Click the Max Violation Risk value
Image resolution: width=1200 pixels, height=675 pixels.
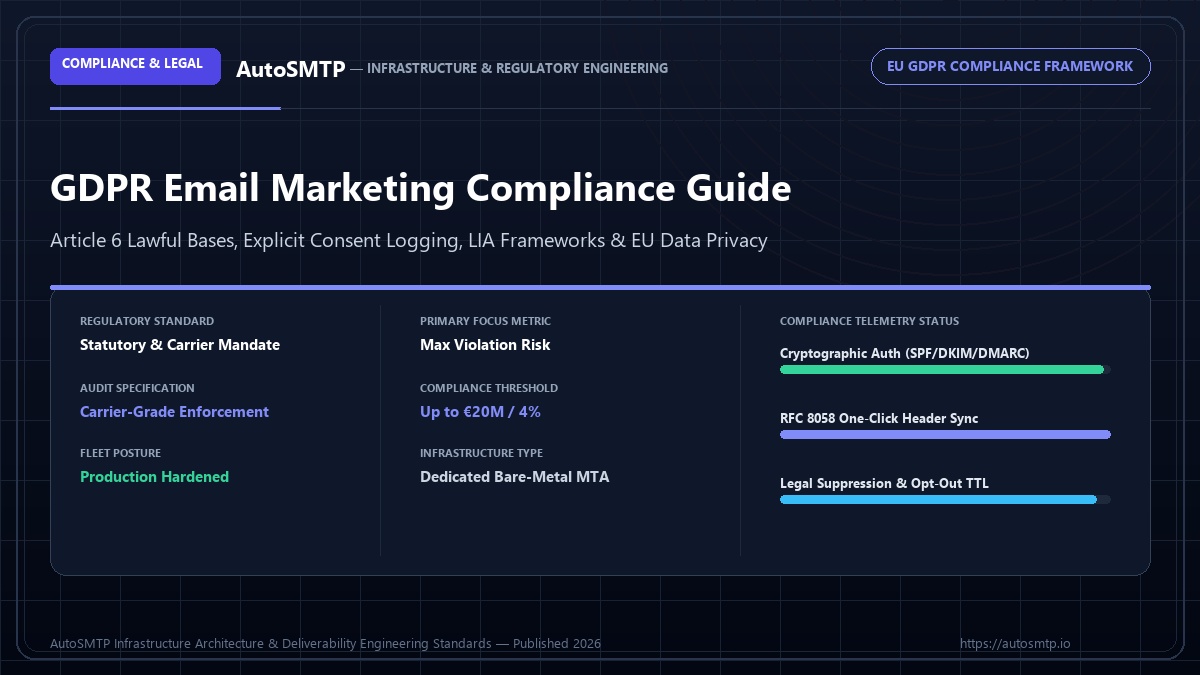pos(485,345)
